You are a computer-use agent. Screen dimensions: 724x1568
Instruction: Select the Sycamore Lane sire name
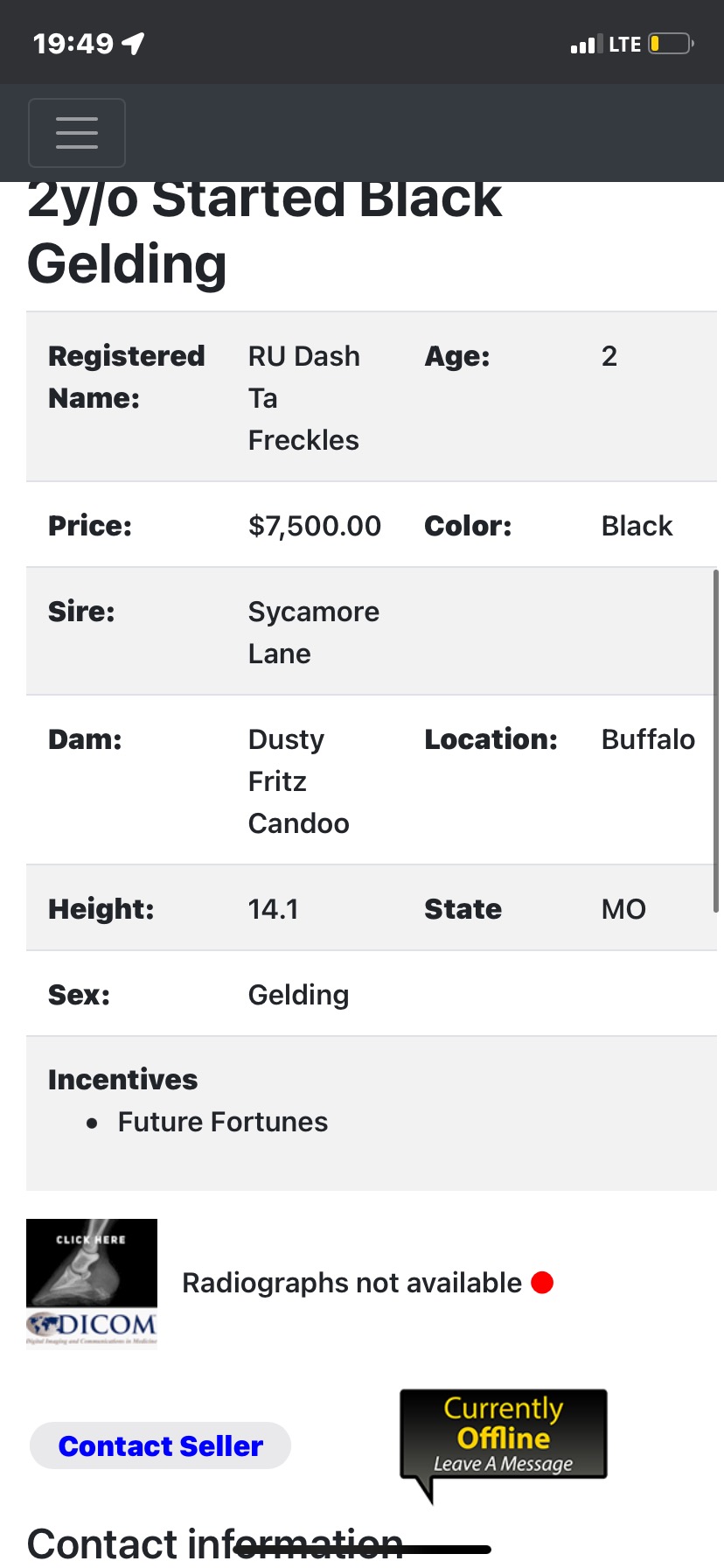[x=314, y=633]
